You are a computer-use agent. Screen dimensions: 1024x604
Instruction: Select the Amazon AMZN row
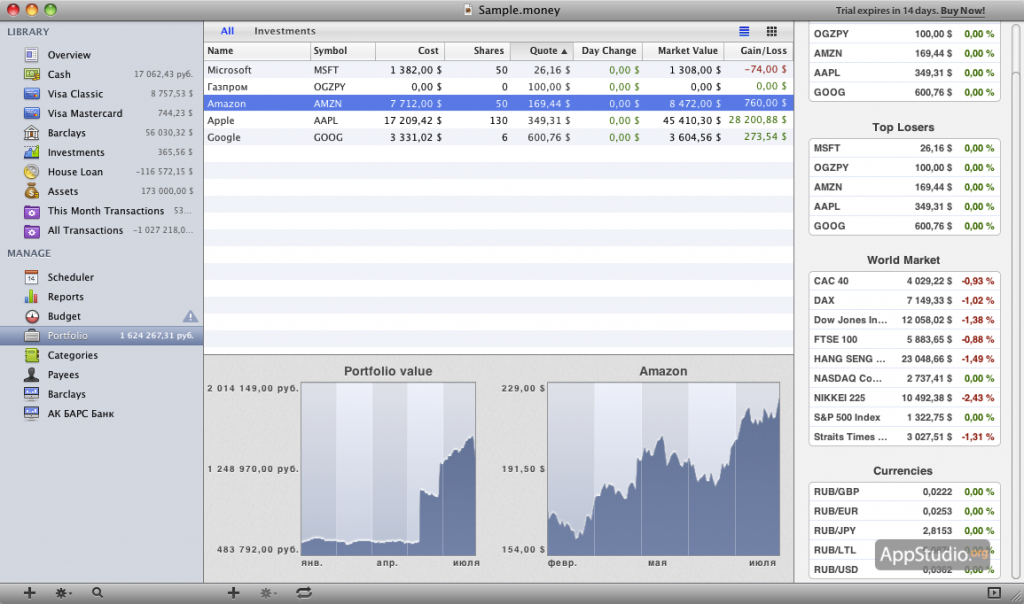pos(498,104)
